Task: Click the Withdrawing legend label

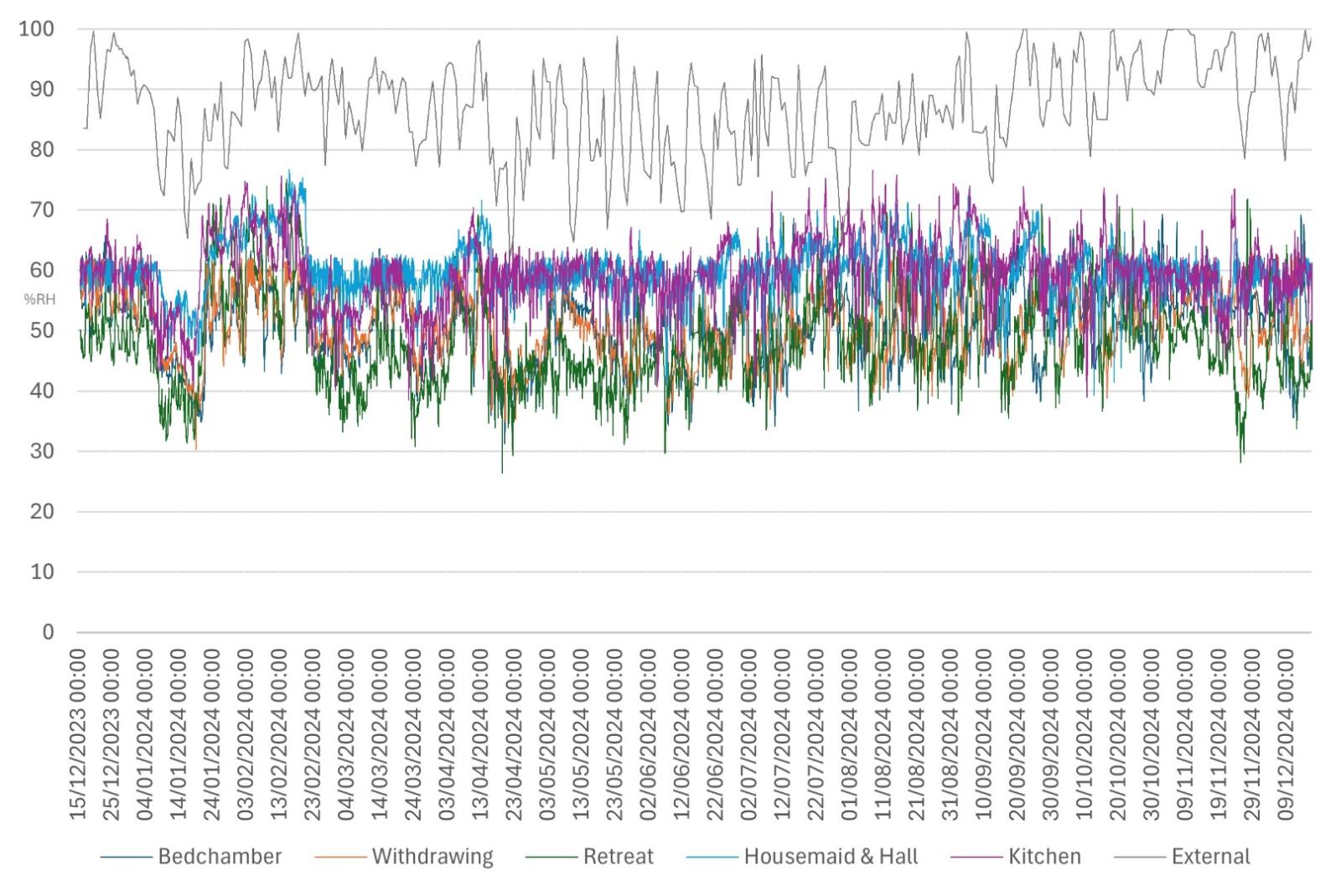Action: pos(432,857)
